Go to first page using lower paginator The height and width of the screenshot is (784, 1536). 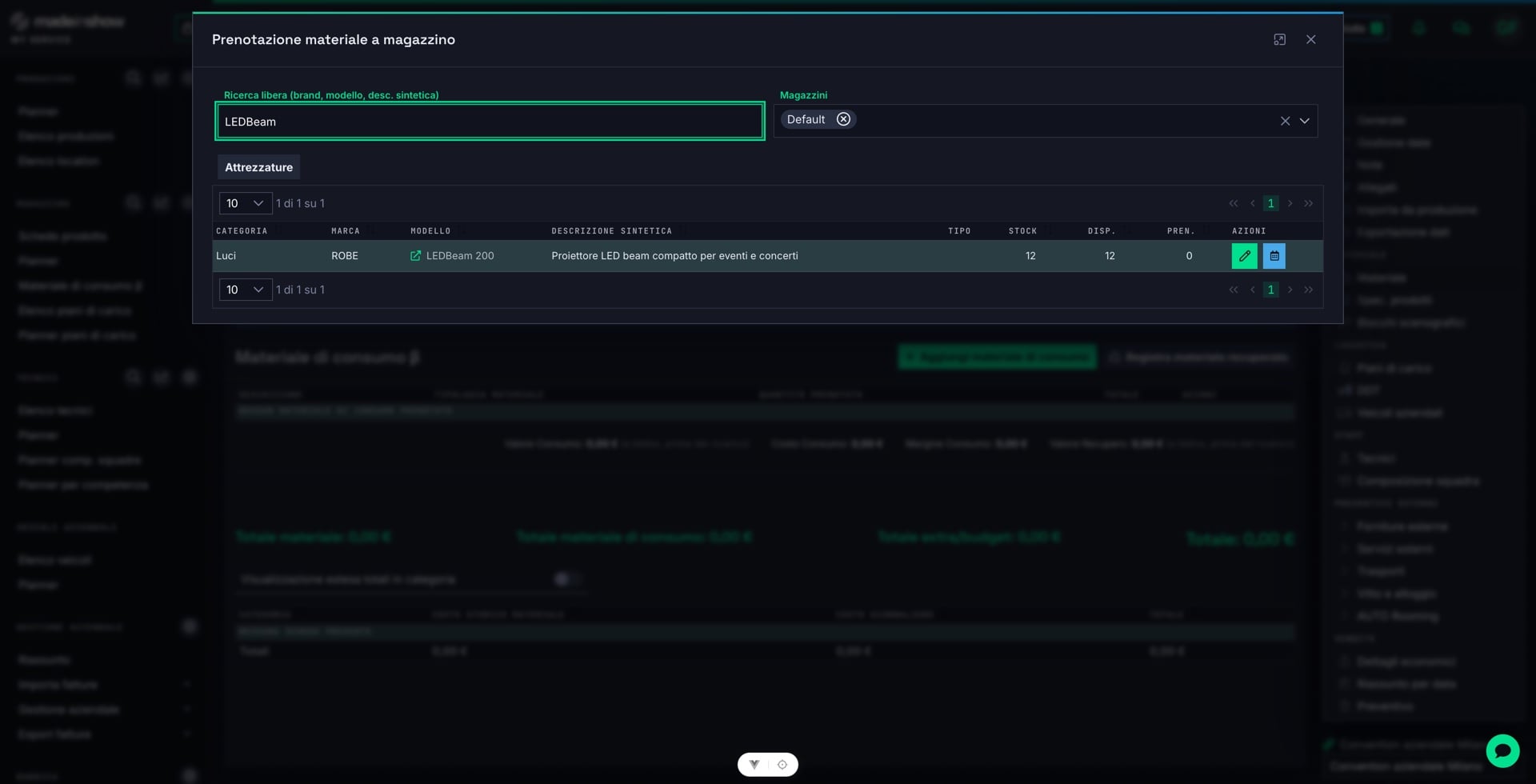[x=1233, y=290]
